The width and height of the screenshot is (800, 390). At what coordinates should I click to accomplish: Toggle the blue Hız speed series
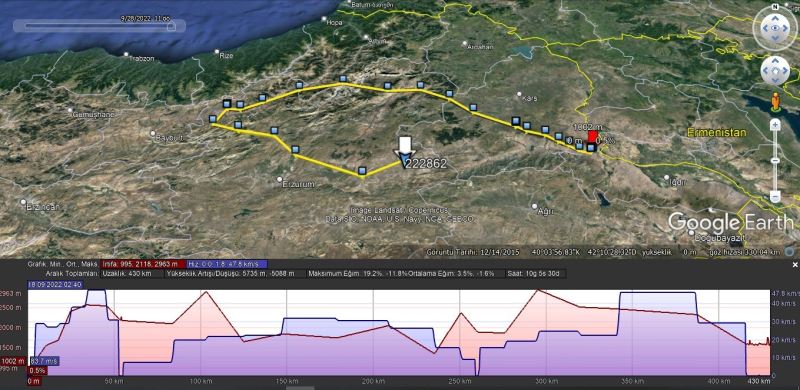(228, 264)
